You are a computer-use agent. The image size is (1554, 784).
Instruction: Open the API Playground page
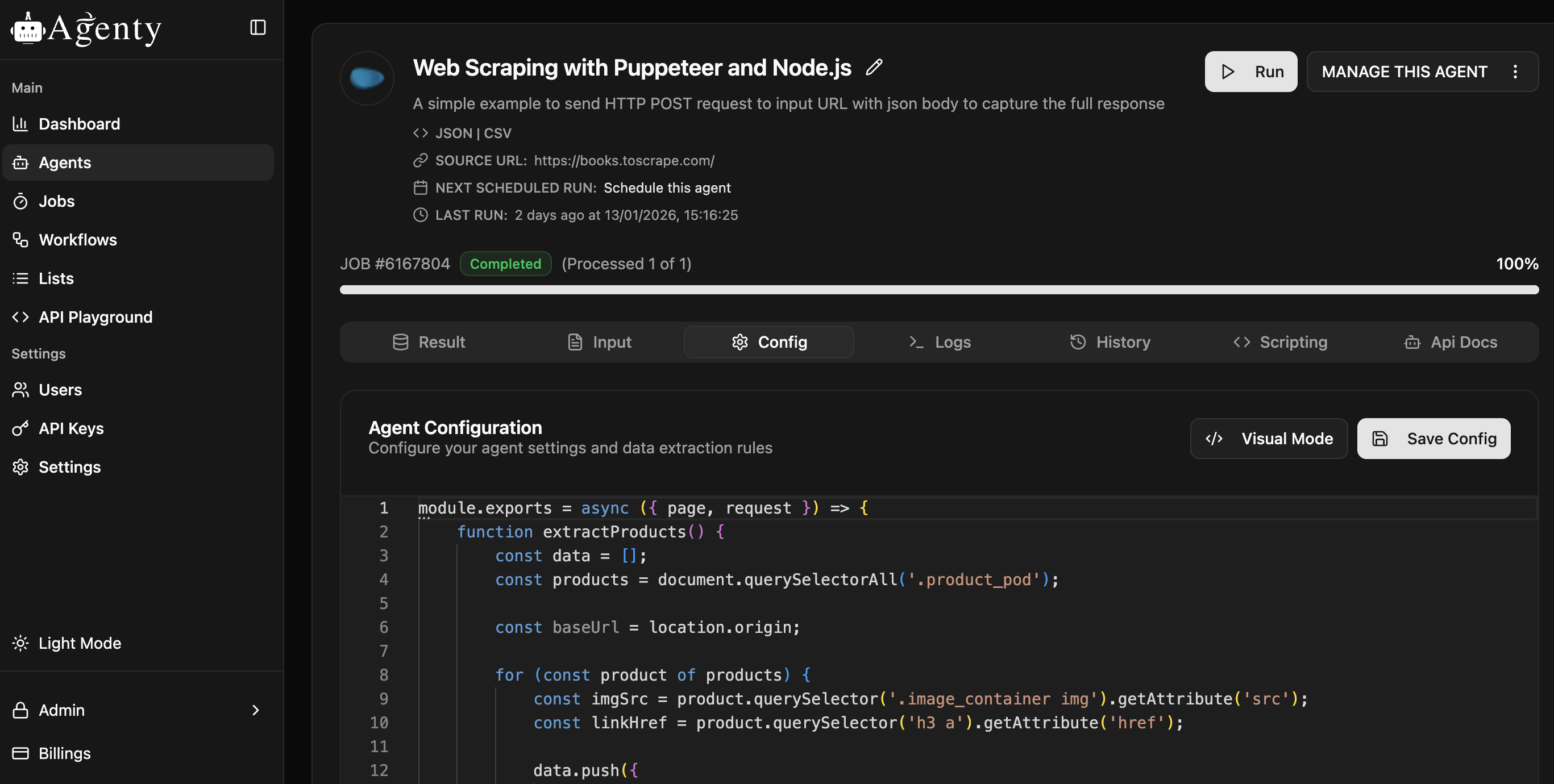pos(95,316)
